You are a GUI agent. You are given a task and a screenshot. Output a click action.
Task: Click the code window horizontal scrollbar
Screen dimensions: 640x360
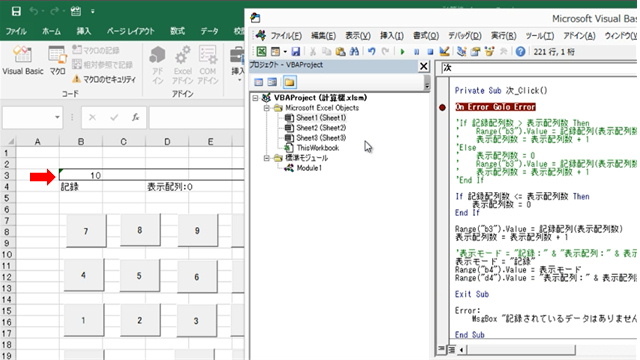pyautogui.click(x=521, y=350)
